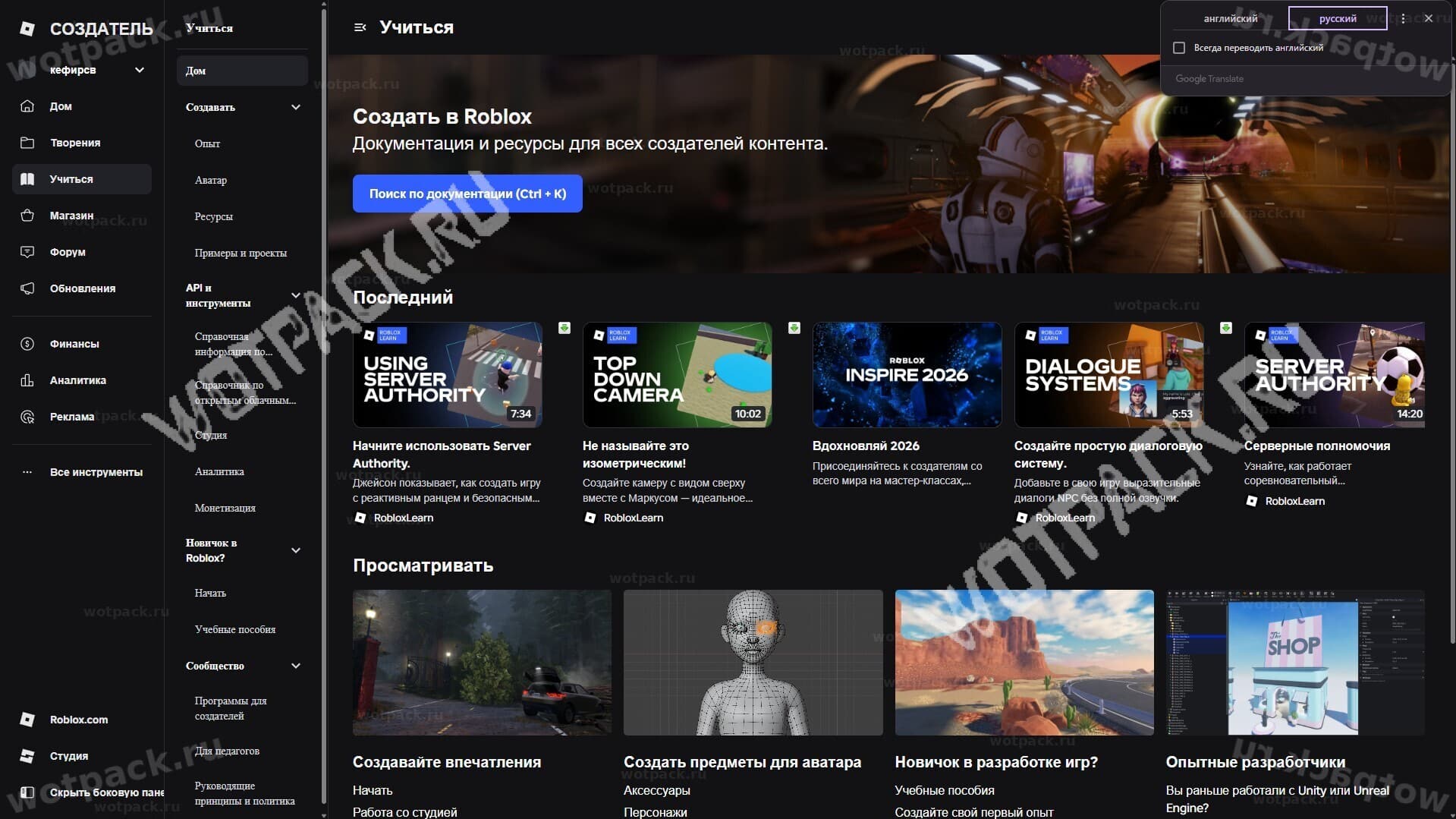Launch the Студия icon
This screenshot has height=819, width=1456.
(x=27, y=756)
